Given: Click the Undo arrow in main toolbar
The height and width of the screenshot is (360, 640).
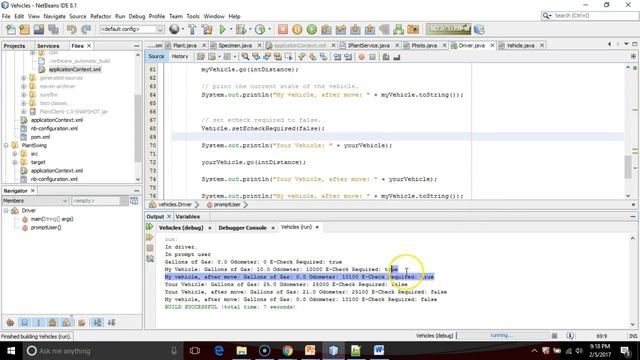Looking at the screenshot, I should [x=72, y=29].
